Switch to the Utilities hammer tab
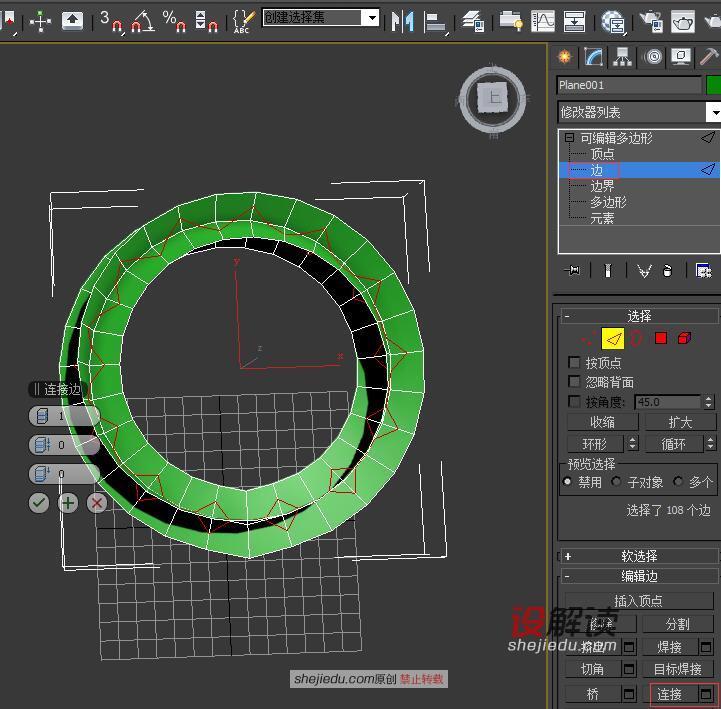The height and width of the screenshot is (709, 721). click(709, 57)
